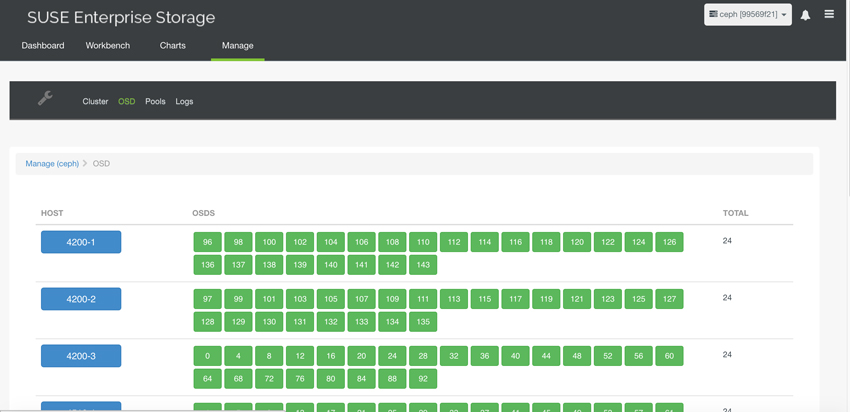Select OSD 128
The image size is (850, 412).
208,322
